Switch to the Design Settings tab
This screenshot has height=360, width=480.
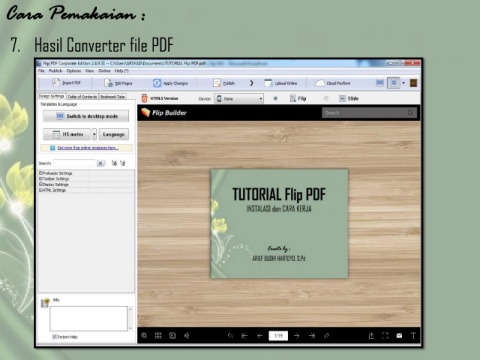pos(51,96)
